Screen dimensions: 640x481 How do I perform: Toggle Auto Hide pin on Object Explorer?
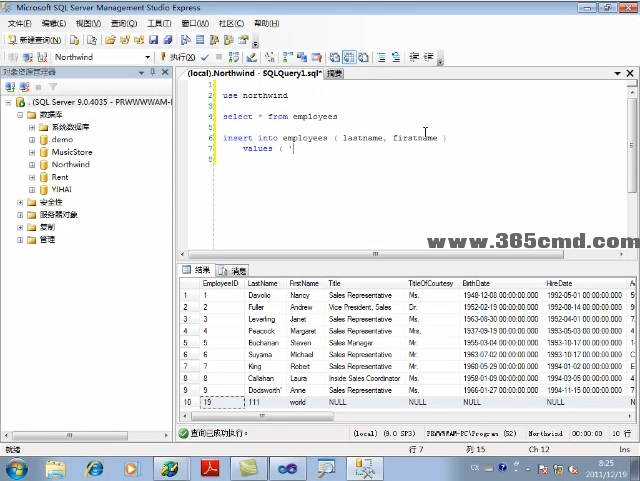(153, 72)
